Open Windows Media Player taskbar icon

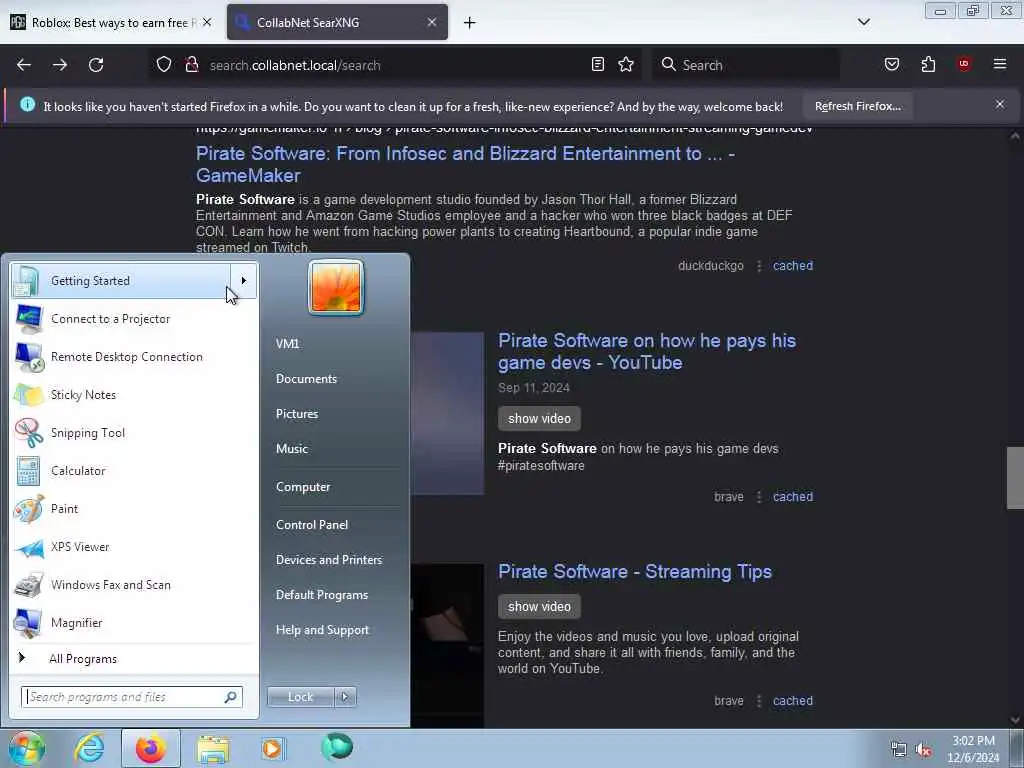coord(272,749)
